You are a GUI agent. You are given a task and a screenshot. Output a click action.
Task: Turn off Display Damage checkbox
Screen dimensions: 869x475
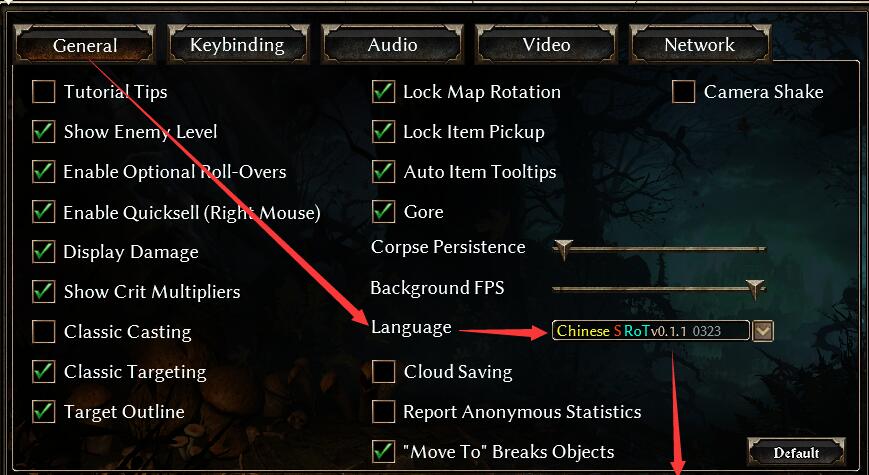pos(44,252)
